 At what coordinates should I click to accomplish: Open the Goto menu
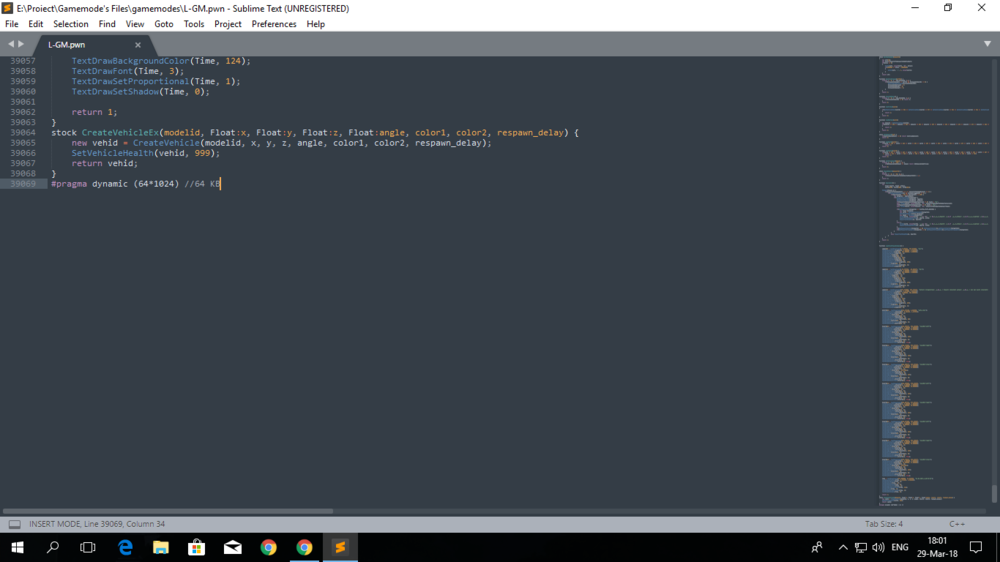tap(164, 24)
